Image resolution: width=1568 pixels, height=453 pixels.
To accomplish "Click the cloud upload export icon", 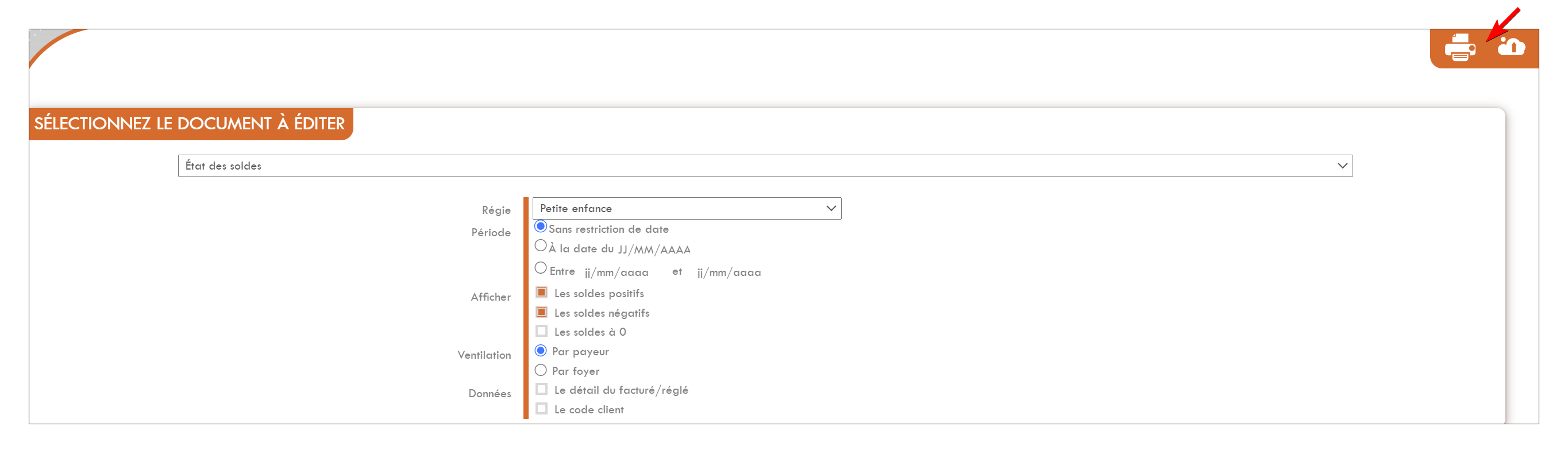I will [x=1511, y=46].
